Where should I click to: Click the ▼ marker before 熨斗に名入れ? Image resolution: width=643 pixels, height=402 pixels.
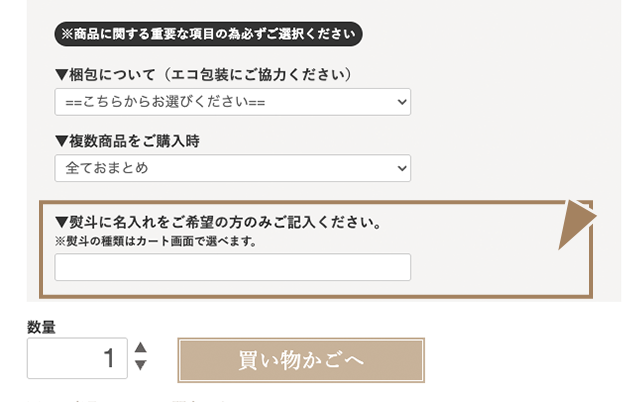(x=61, y=221)
